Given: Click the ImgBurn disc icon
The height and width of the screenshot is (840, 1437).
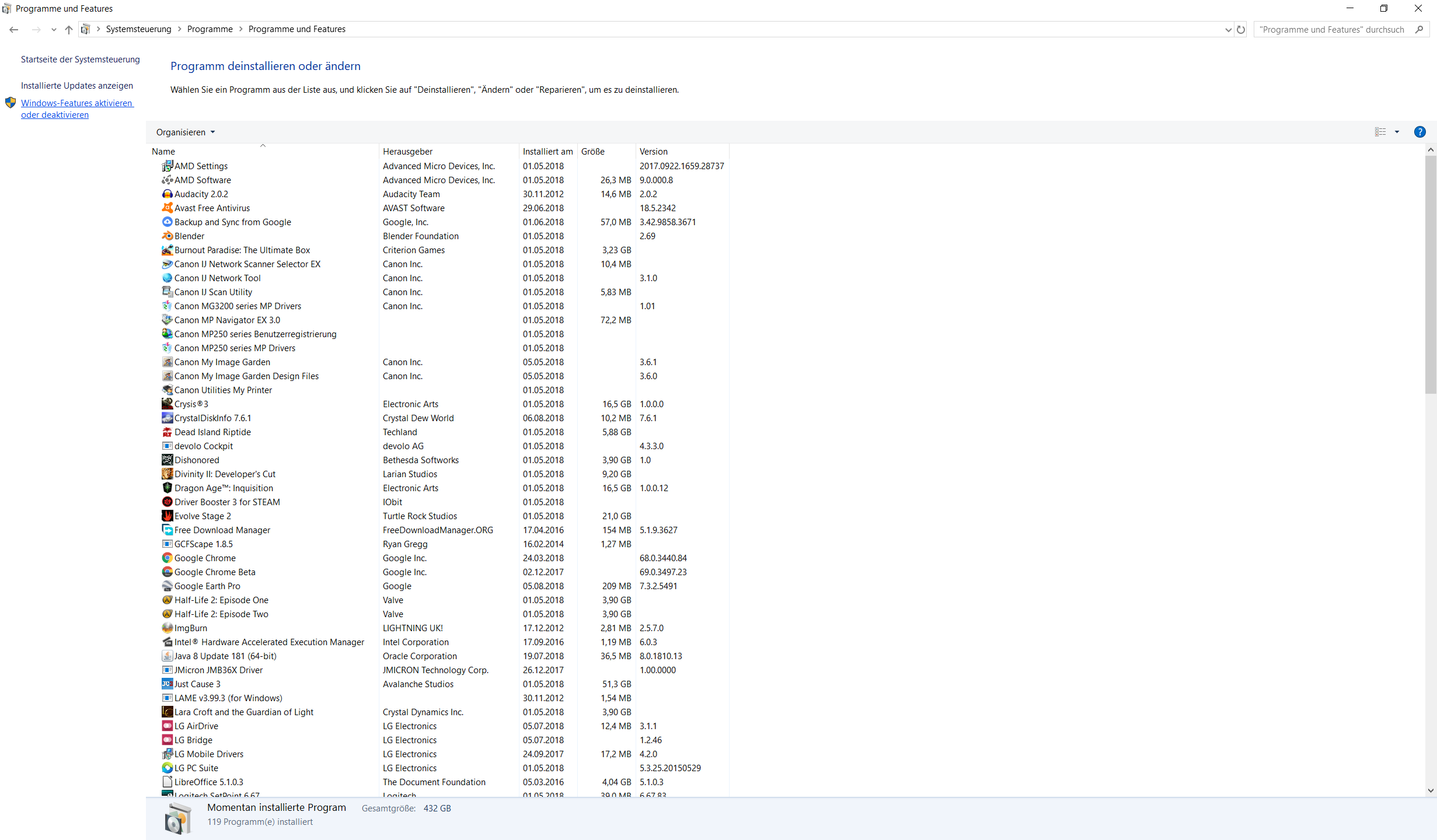Looking at the screenshot, I should click(167, 628).
